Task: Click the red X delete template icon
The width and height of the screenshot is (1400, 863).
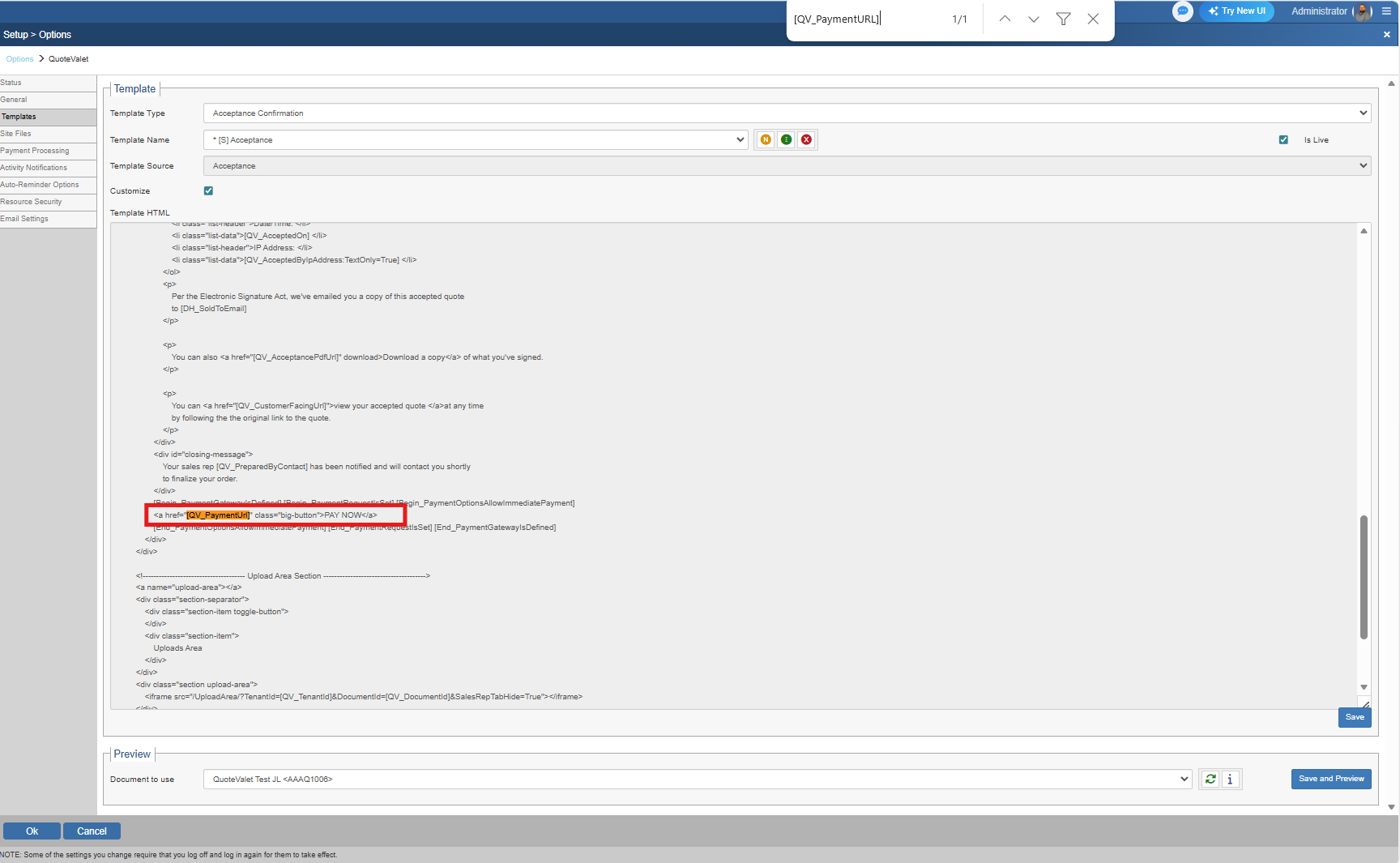Action: pos(806,140)
